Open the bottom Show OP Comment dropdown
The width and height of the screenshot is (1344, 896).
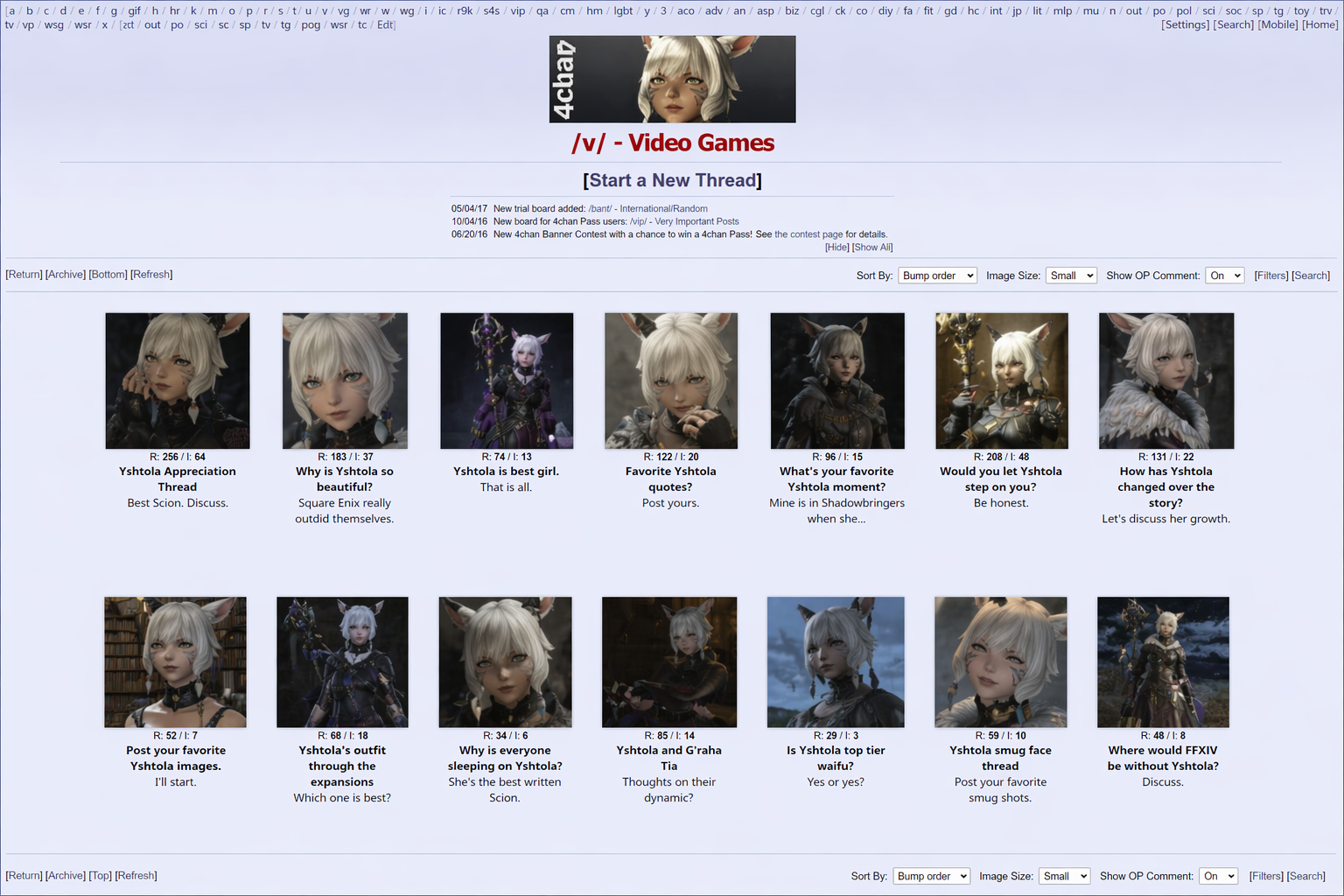(1219, 876)
